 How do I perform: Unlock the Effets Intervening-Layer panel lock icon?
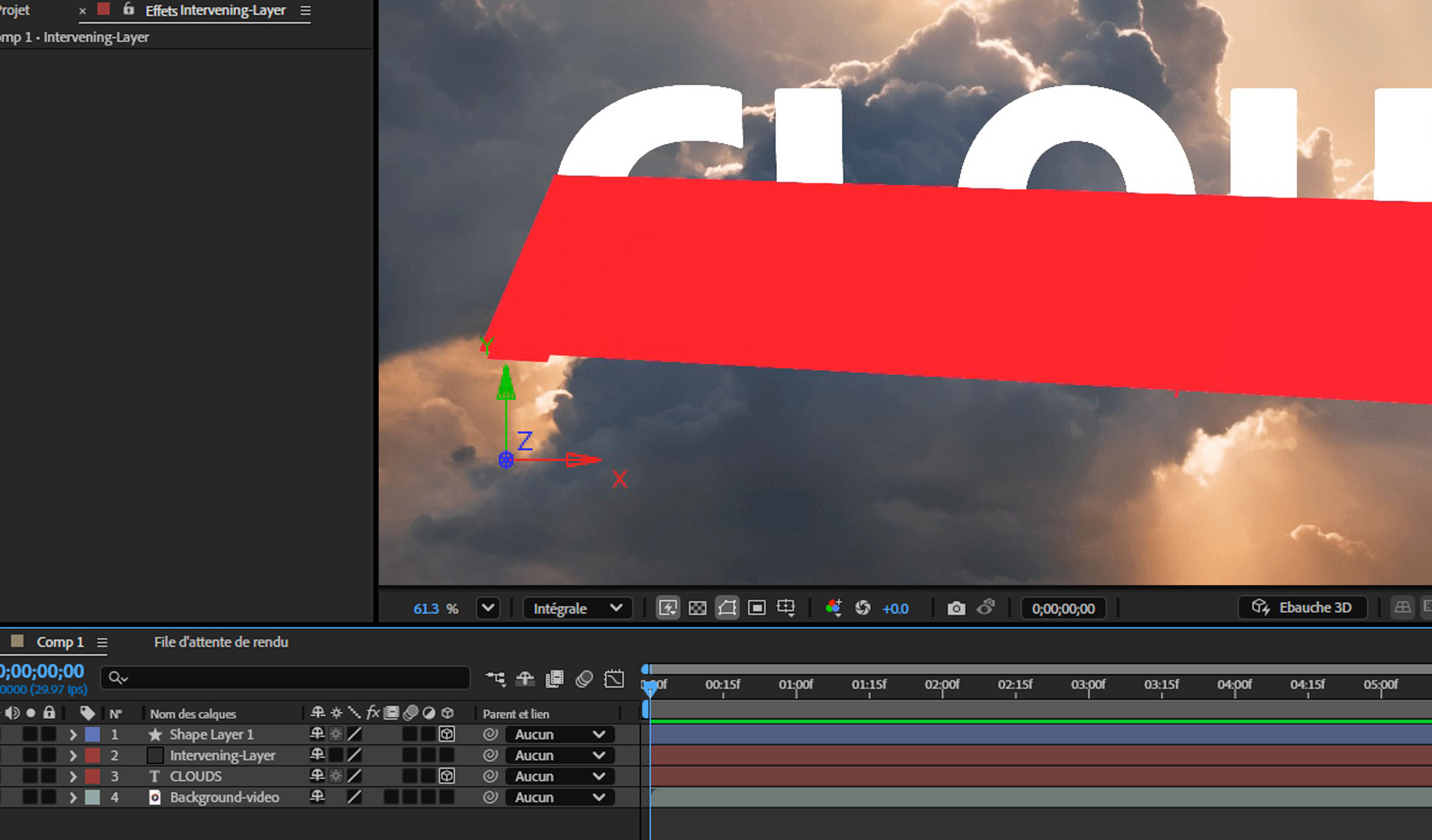pos(128,11)
